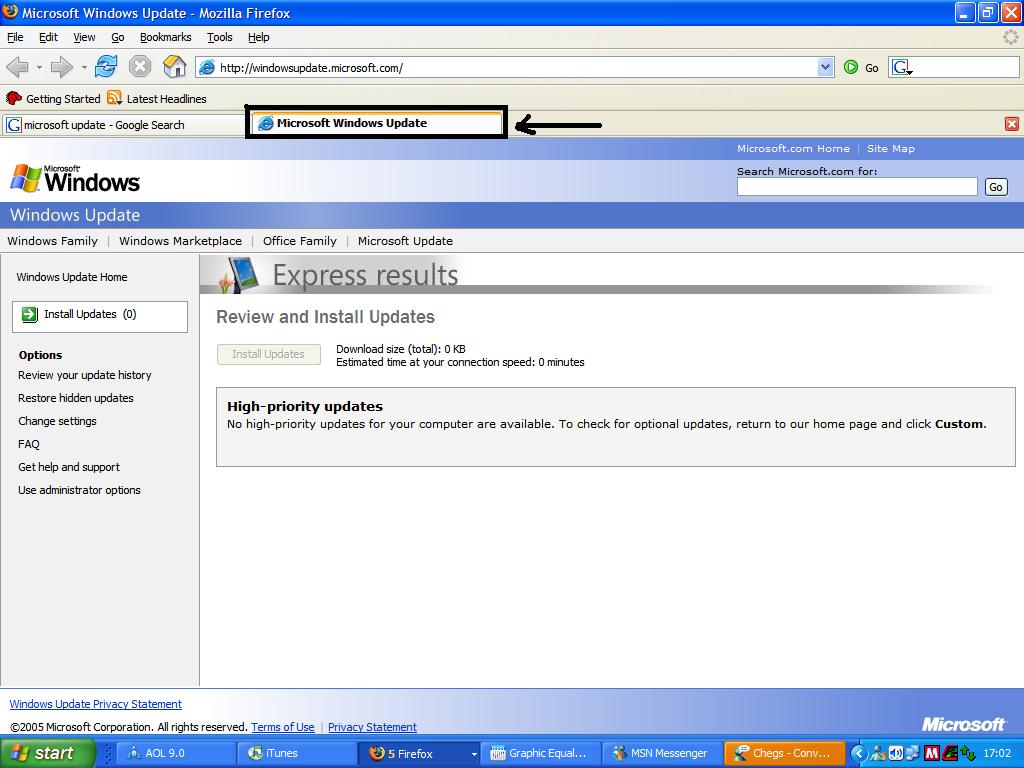Open Restore hidden updates
Viewport: 1024px width, 768px height.
point(76,398)
